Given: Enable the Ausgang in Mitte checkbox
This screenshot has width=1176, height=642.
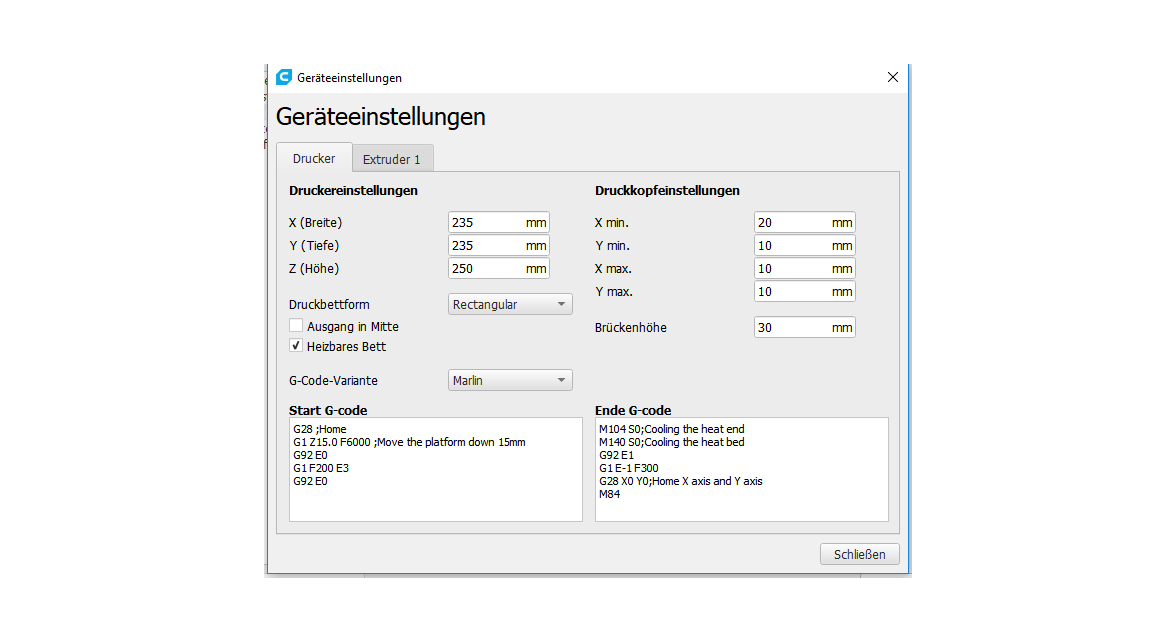Looking at the screenshot, I should pyautogui.click(x=296, y=326).
